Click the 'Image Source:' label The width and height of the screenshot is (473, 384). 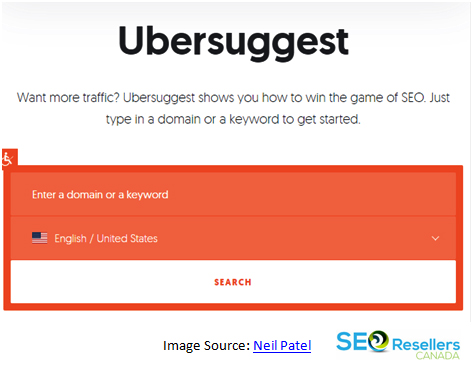206,346
